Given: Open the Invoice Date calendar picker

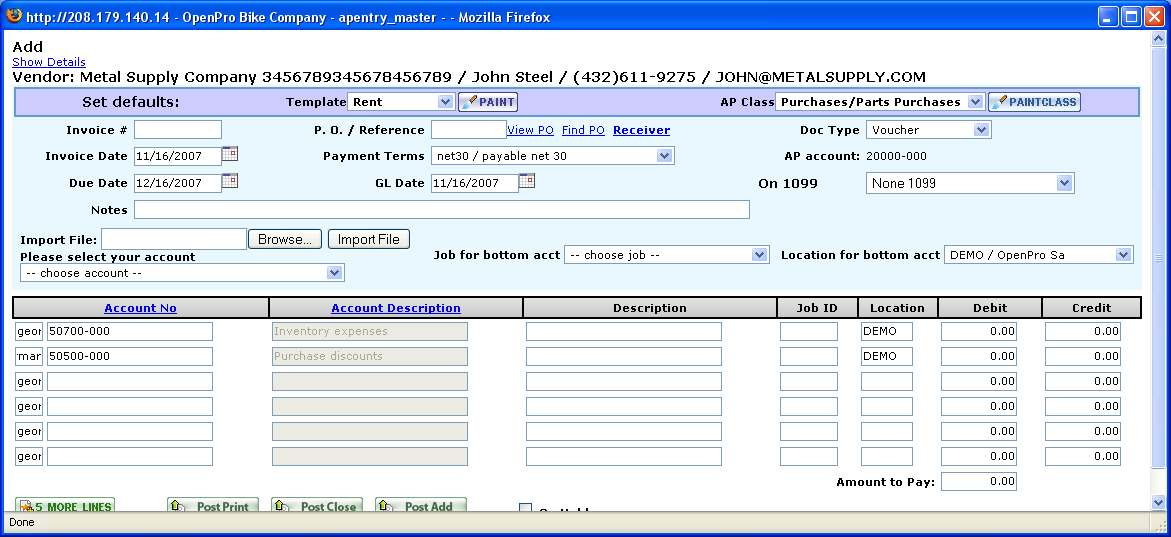Looking at the screenshot, I should 230,155.
